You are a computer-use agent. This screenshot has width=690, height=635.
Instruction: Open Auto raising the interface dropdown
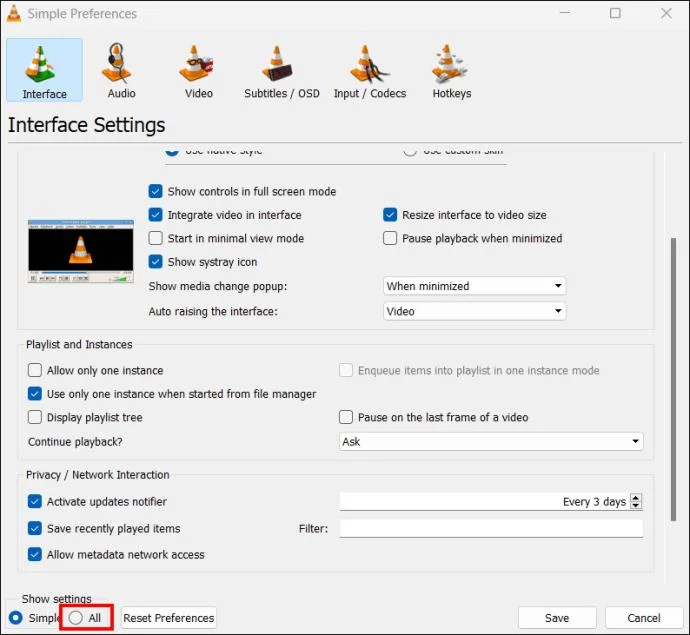(474, 311)
